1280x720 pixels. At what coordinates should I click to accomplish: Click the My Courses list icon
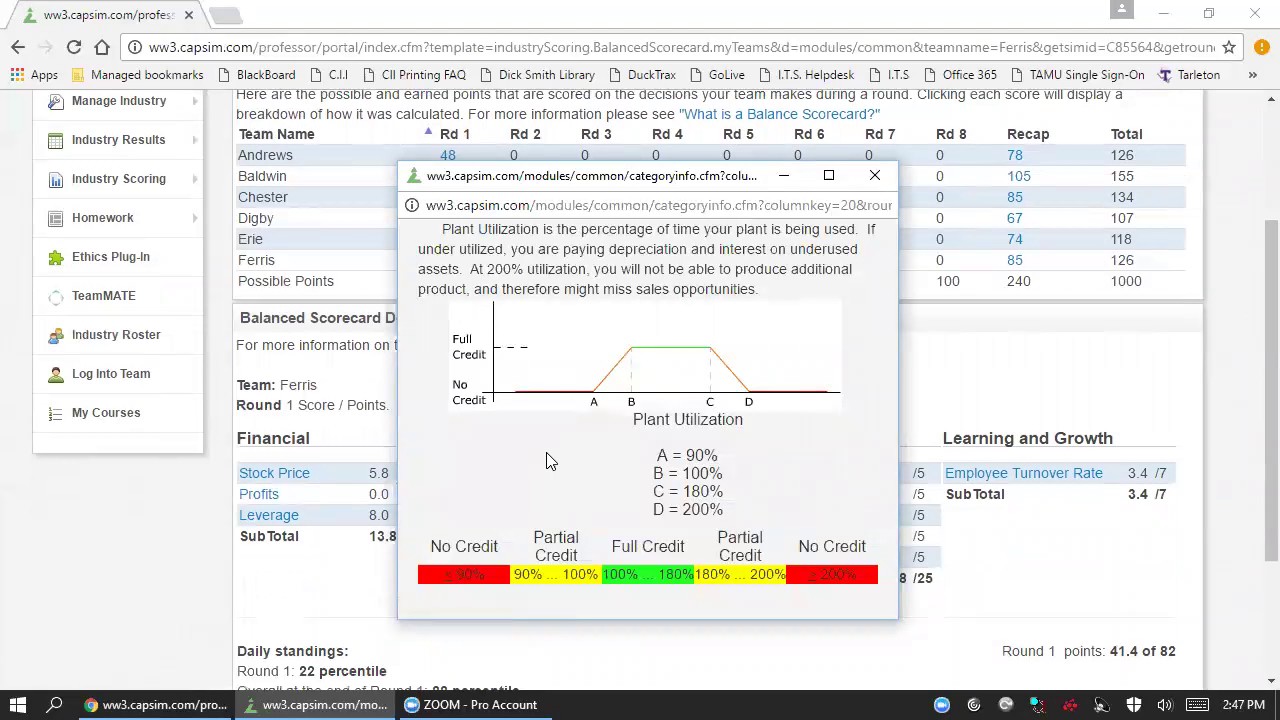pyautogui.click(x=55, y=413)
